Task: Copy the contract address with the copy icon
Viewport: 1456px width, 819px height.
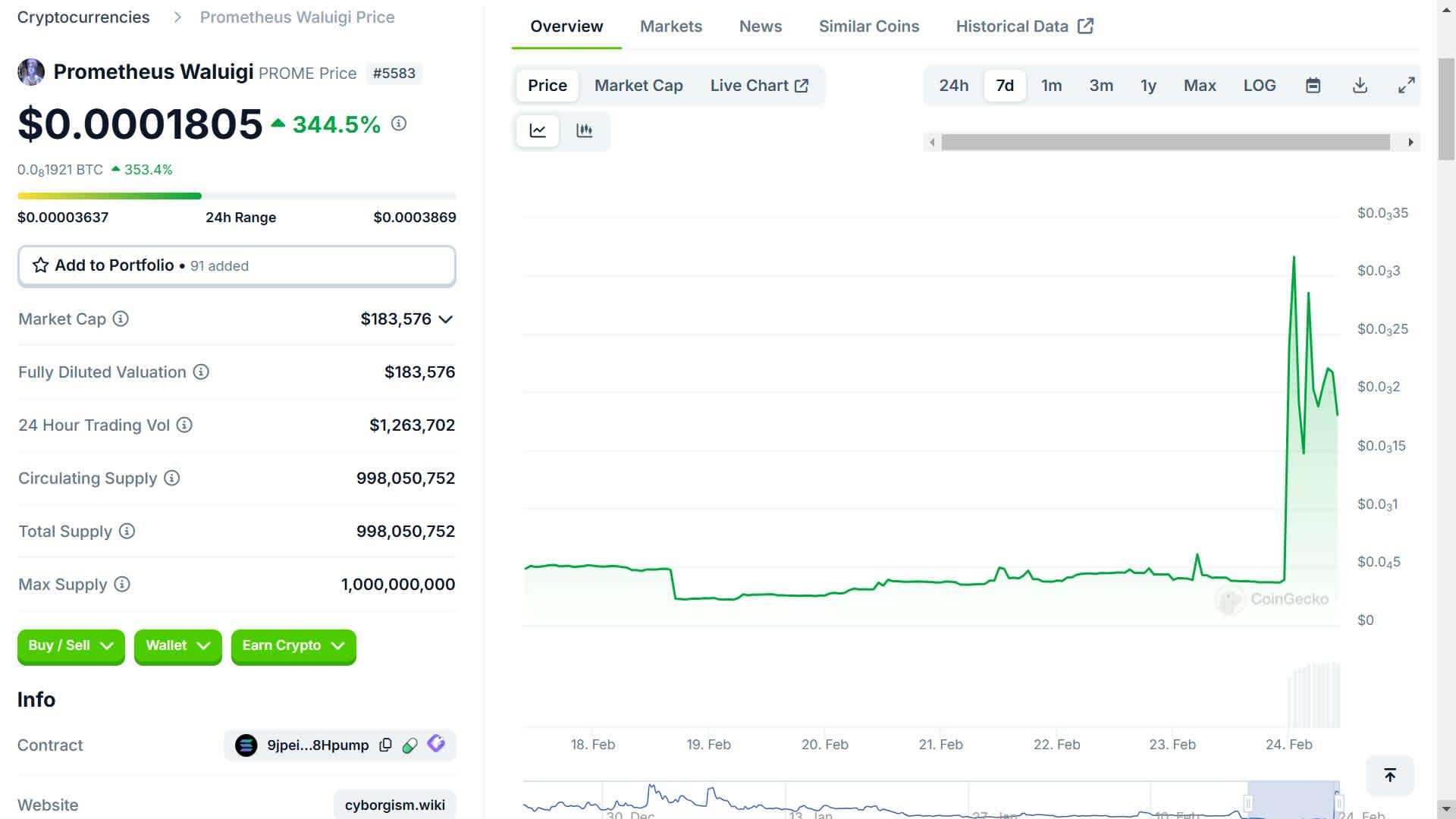Action: (385, 745)
